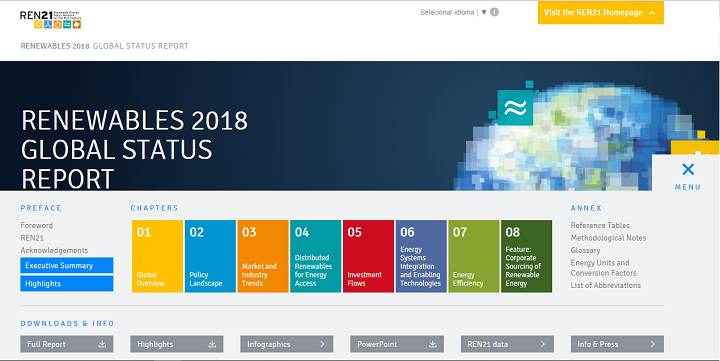Image resolution: width=720 pixels, height=361 pixels.
Task: Open chapter 03 Market and Industry Trends
Action: [x=263, y=256]
